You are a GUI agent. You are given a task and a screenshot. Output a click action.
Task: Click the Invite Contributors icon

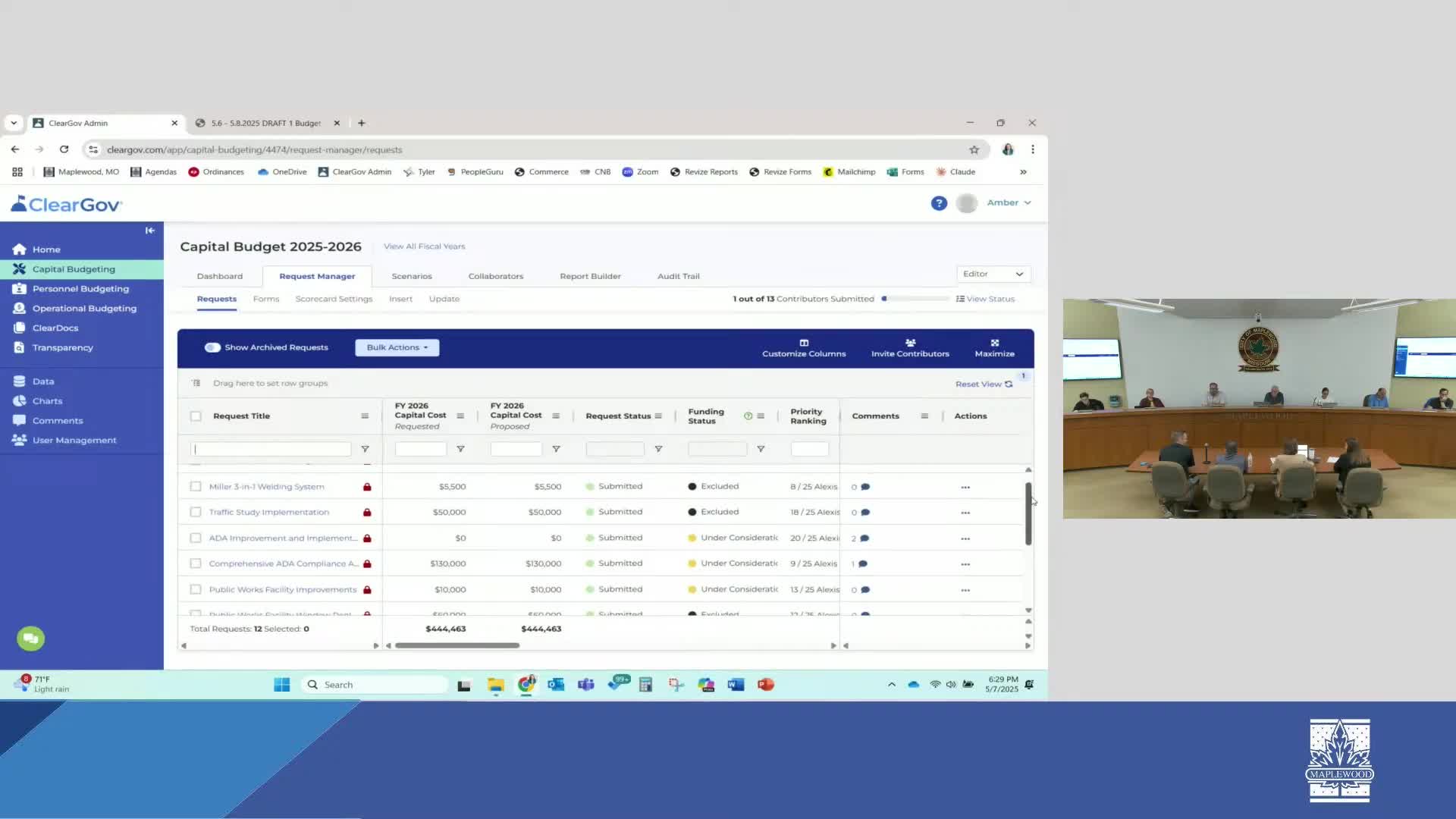(910, 343)
